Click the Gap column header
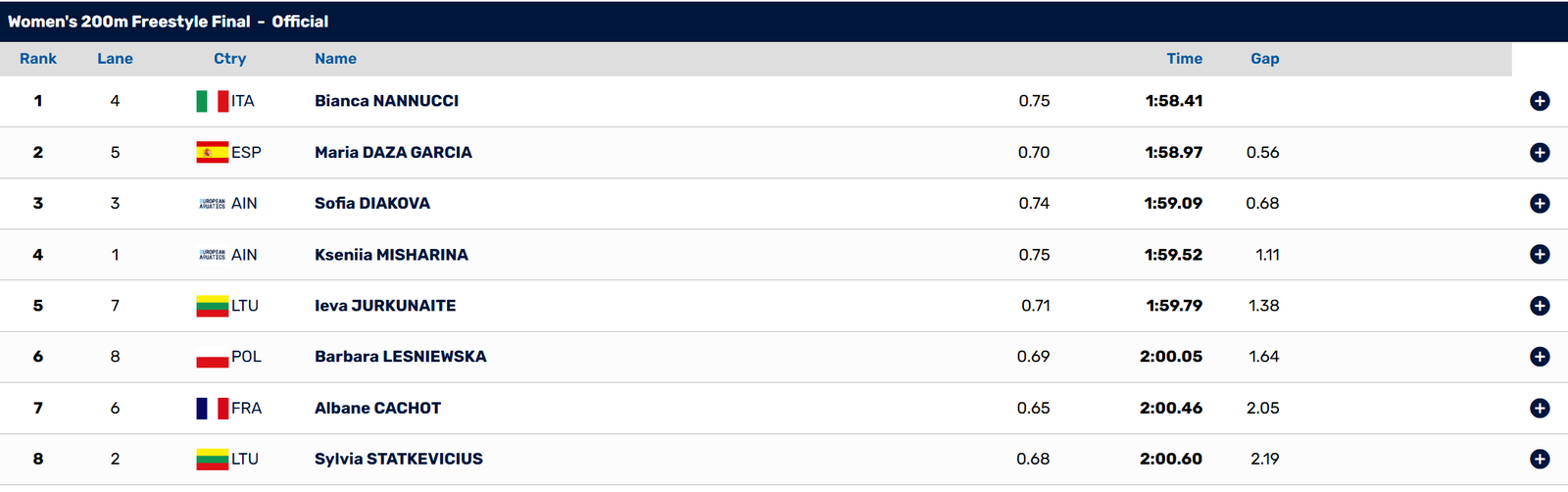This screenshot has height=492, width=1568. (1264, 59)
